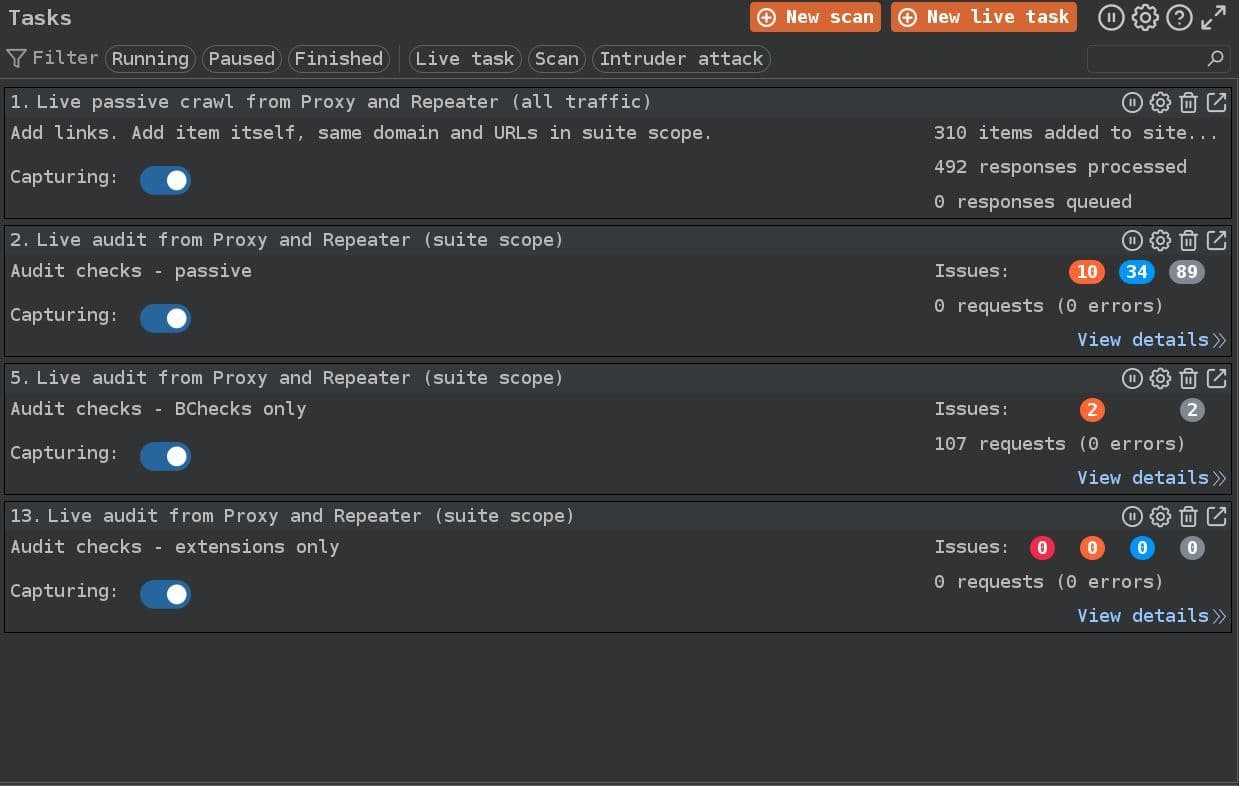Filter tasks by Finished
Image resolution: width=1239 pixels, height=786 pixels.
click(338, 59)
